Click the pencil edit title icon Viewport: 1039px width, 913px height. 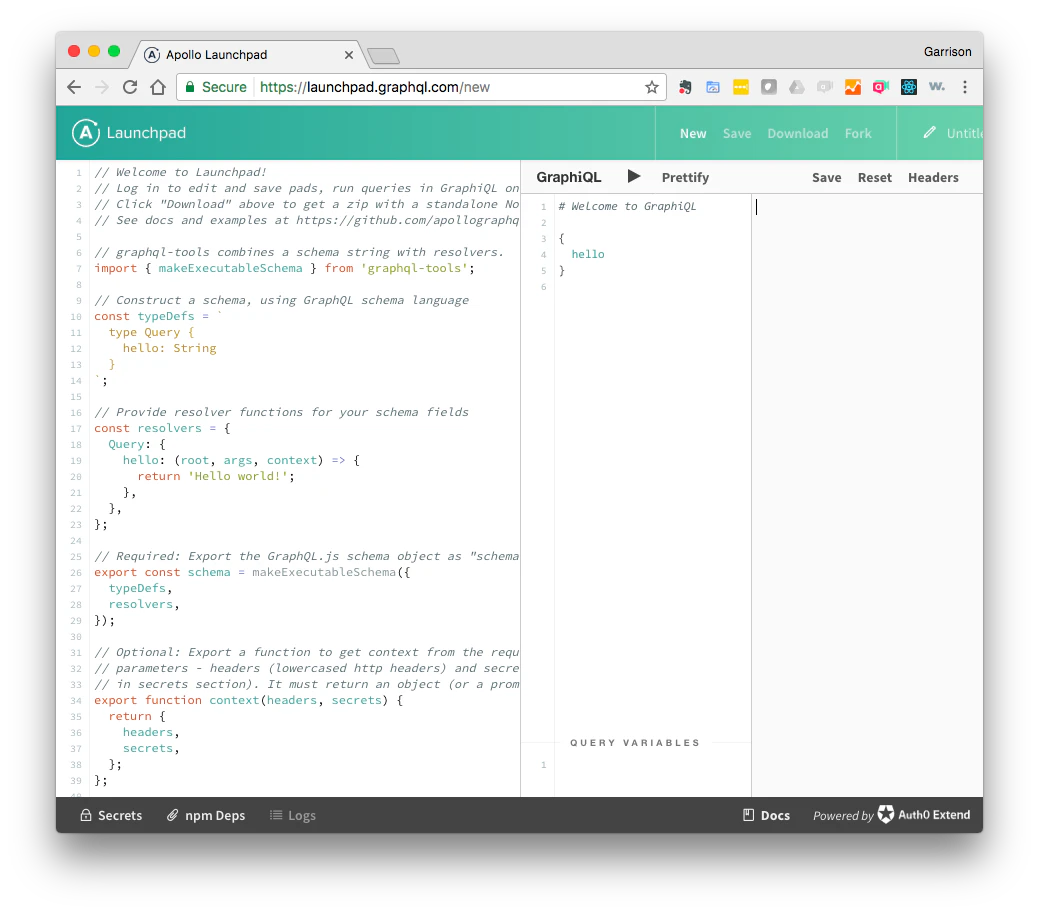click(x=930, y=133)
